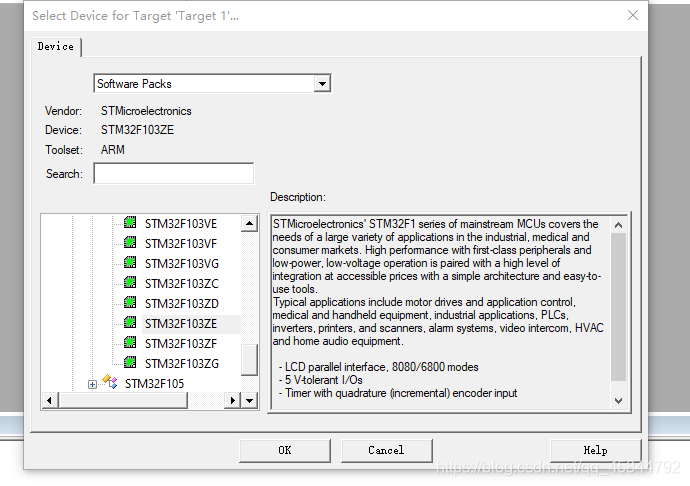
Task: Click the chip icon beside STM32F103ZG
Action: [x=130, y=362]
